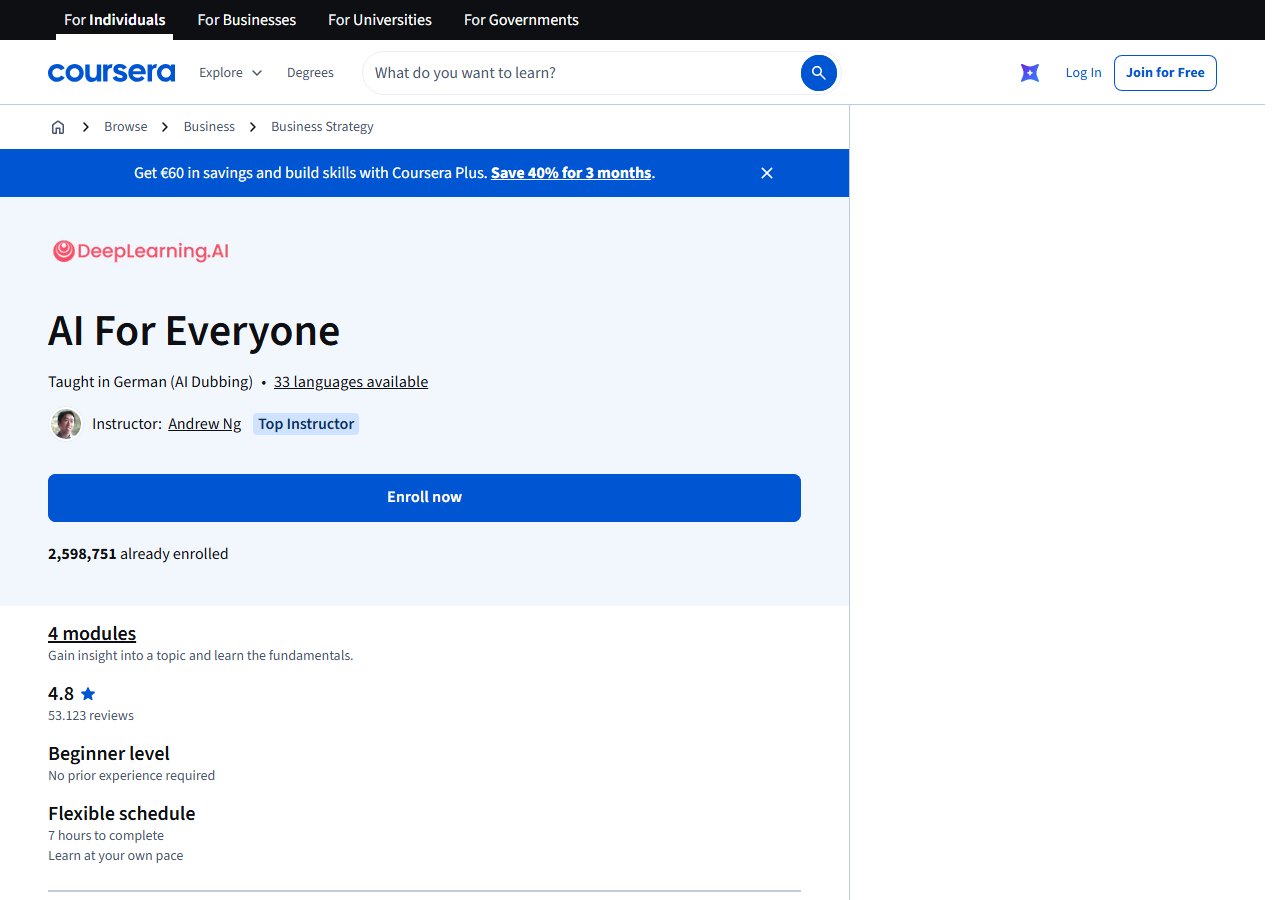Switch to For Businesses tab
This screenshot has width=1280, height=900.
[x=247, y=20]
